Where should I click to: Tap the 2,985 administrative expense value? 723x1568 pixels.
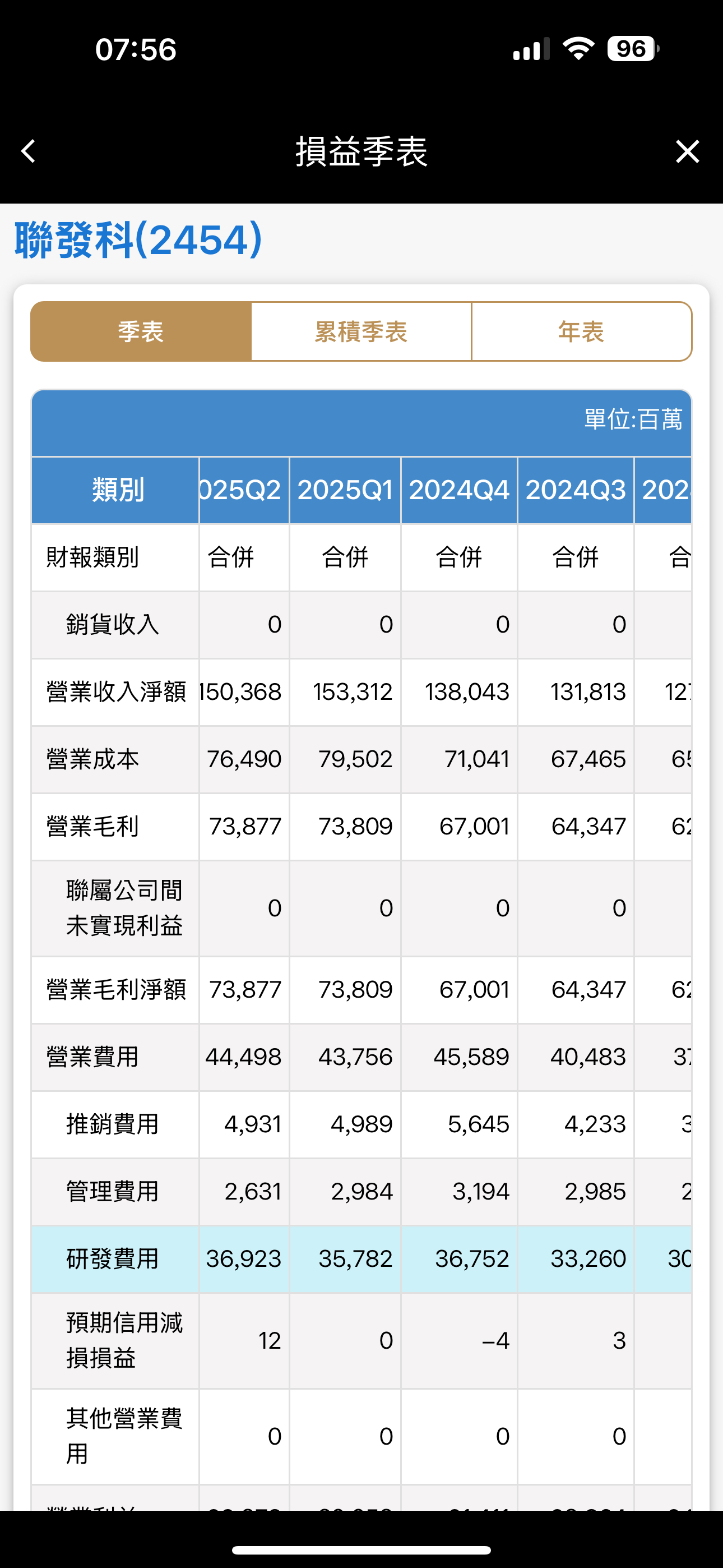click(x=595, y=1192)
